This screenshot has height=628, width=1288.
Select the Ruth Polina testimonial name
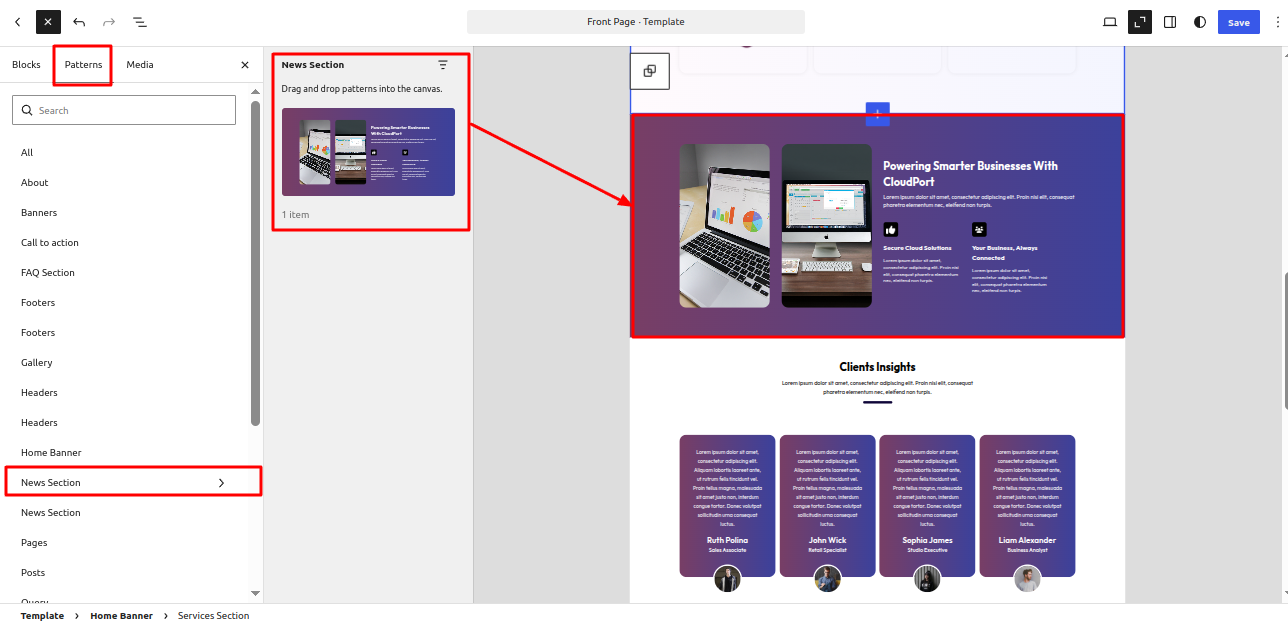(727, 540)
